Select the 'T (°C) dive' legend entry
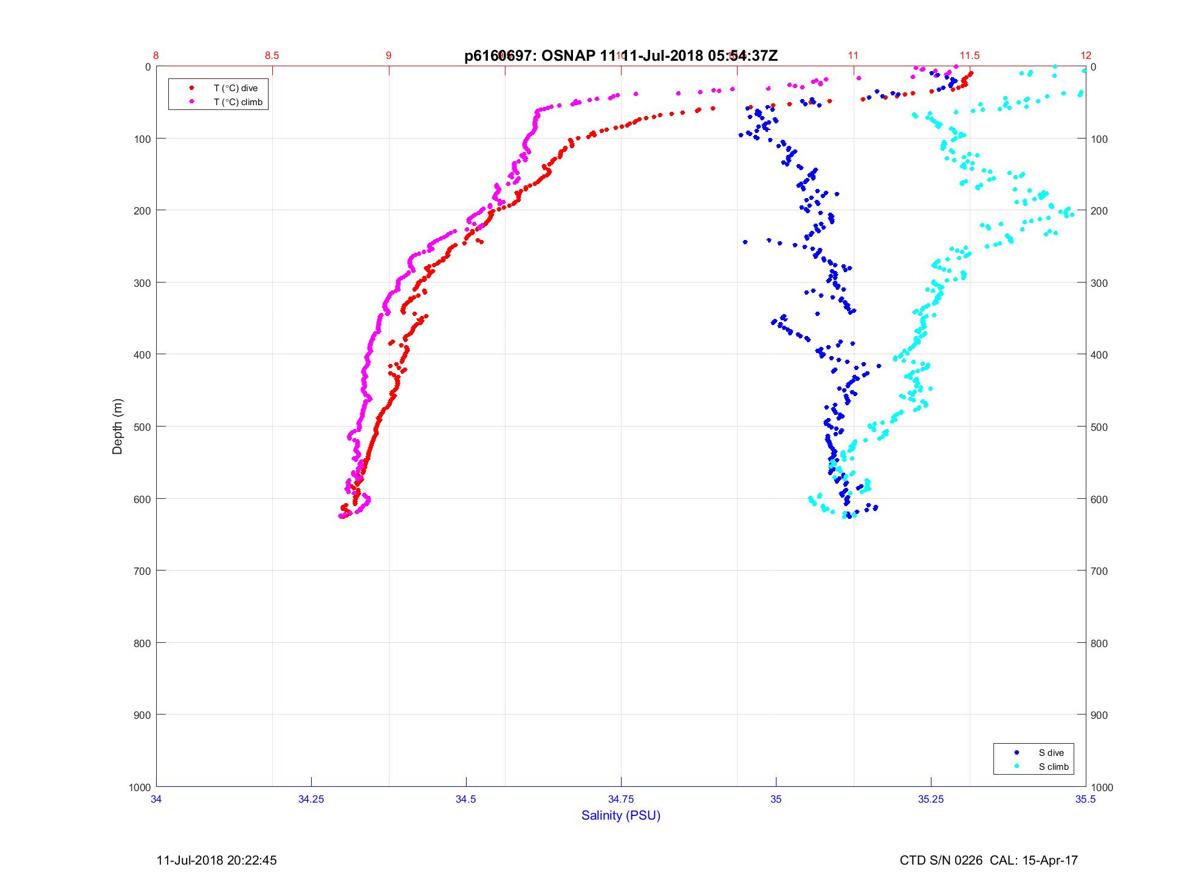1200x885 pixels. coord(236,88)
